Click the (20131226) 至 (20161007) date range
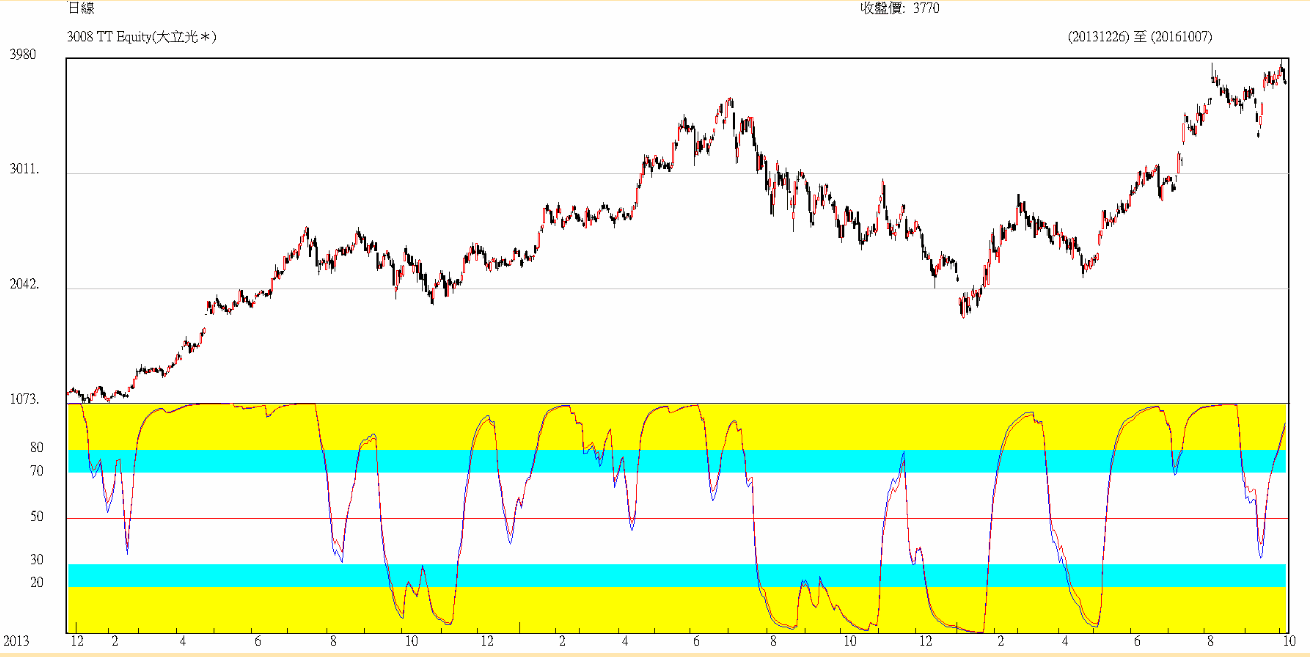Image resolution: width=1310 pixels, height=657 pixels. [x=1140, y=37]
